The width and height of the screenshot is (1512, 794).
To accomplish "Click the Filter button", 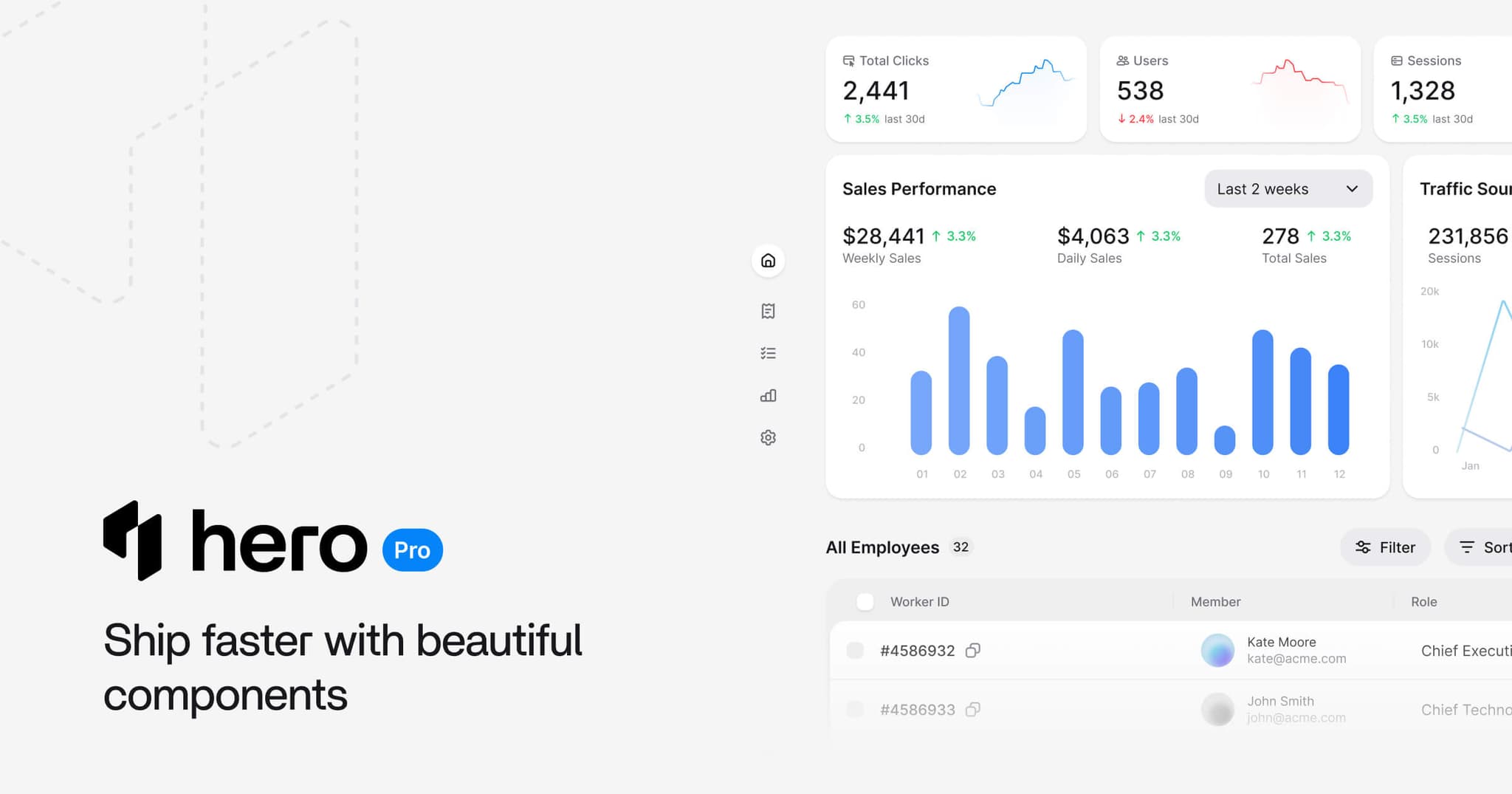I will [x=1385, y=547].
